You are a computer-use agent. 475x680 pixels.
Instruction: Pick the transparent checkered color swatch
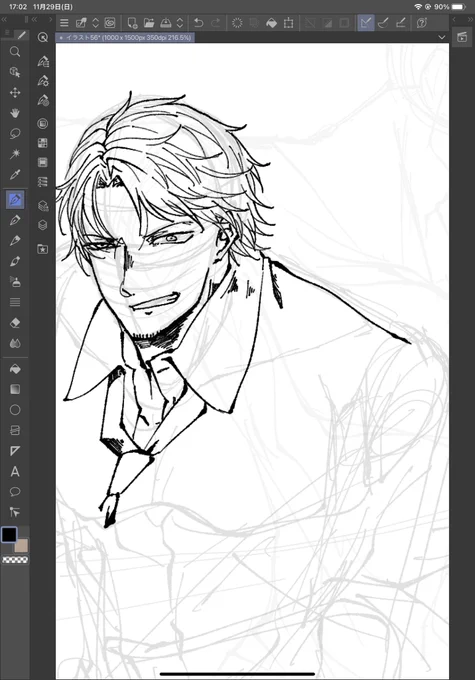[x=15, y=560]
